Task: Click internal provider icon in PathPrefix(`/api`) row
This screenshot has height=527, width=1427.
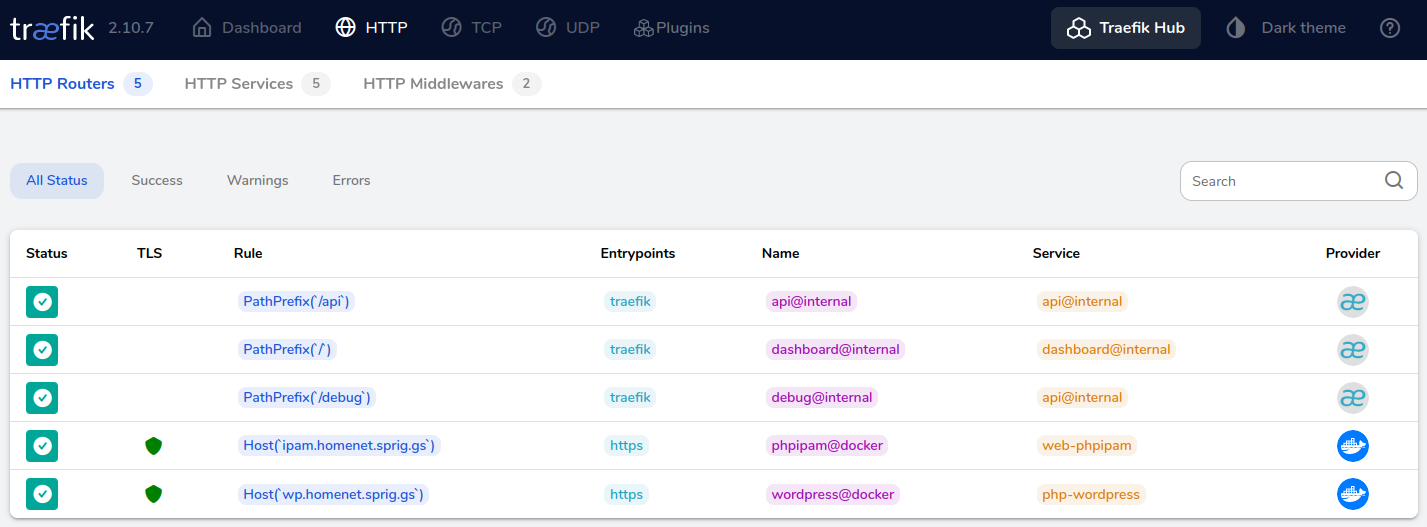Action: pos(1353,302)
